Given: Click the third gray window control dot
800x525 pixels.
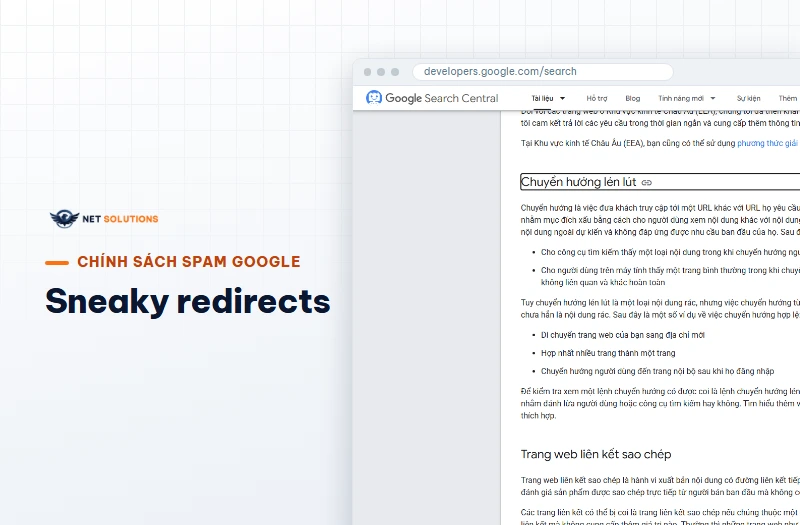Looking at the screenshot, I should point(395,72).
